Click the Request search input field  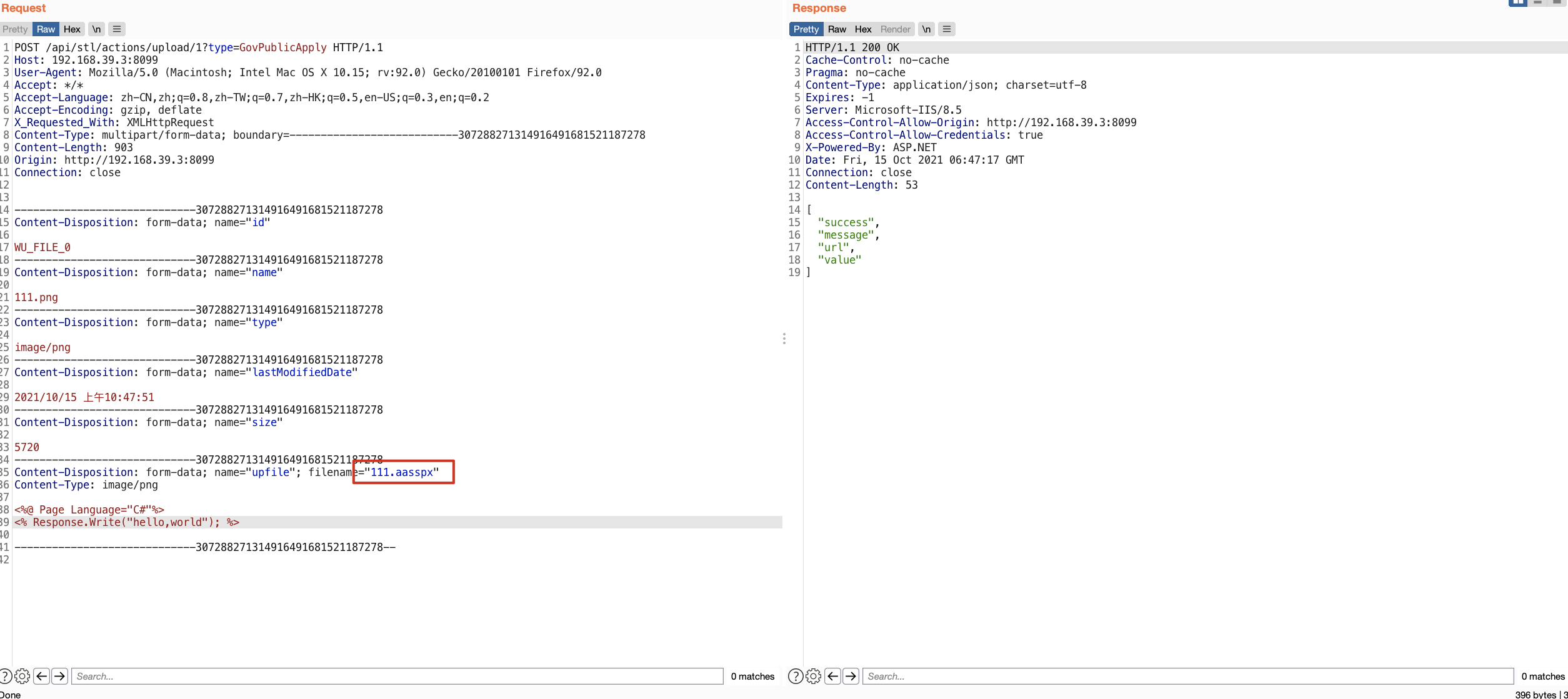pos(397,676)
